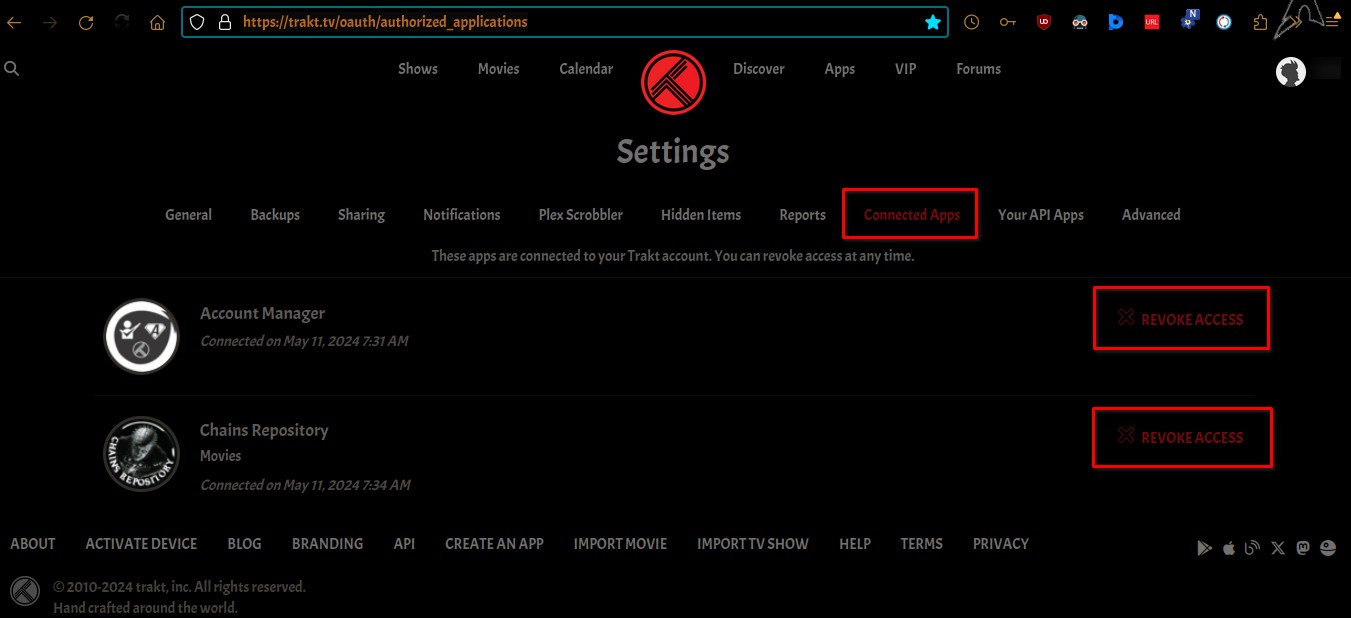Click the Account Manager app icon

click(x=141, y=337)
